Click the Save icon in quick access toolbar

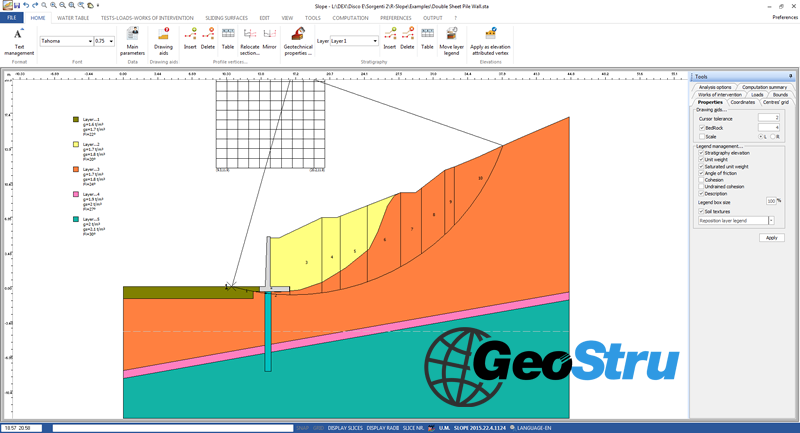pos(17,5)
